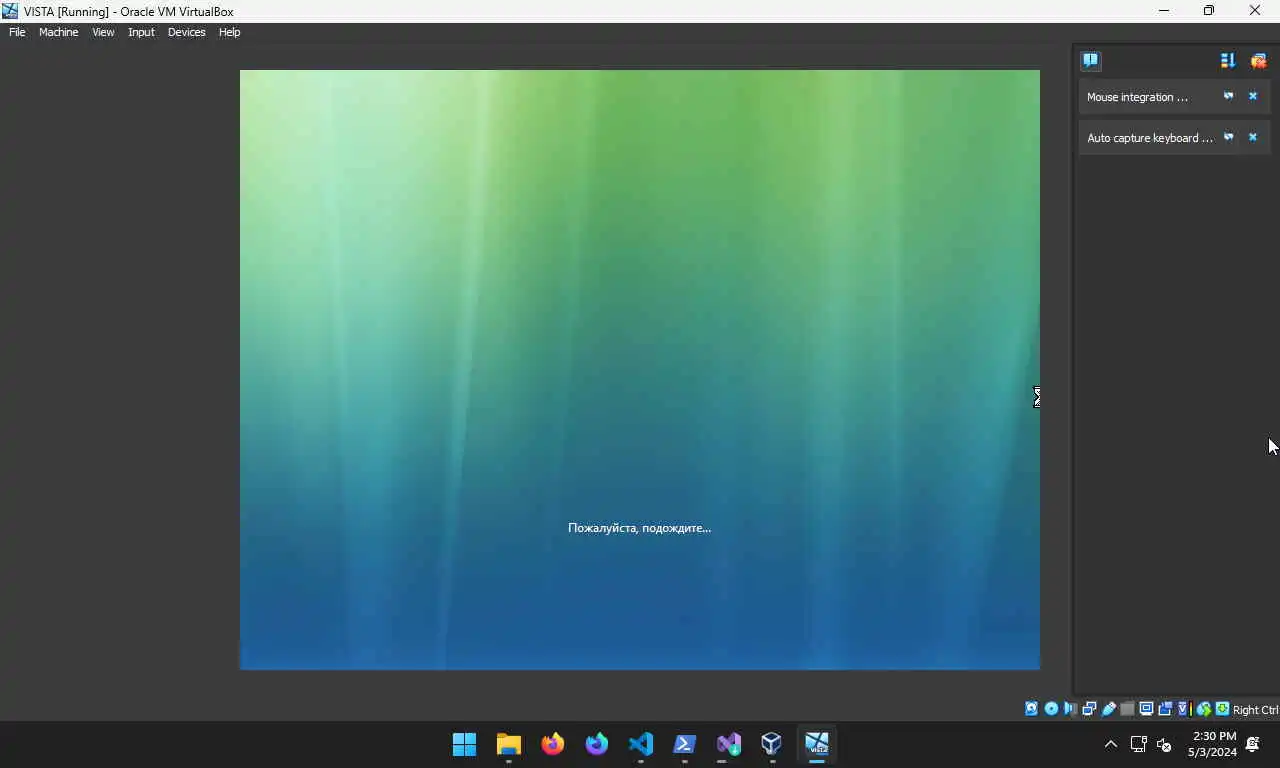Click the audio speaker status bar icon

(x=1070, y=708)
